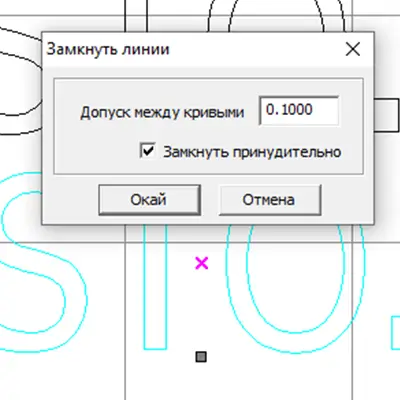Select the magenta X marker on canvas
Screen dimensions: 400x400
(202, 263)
